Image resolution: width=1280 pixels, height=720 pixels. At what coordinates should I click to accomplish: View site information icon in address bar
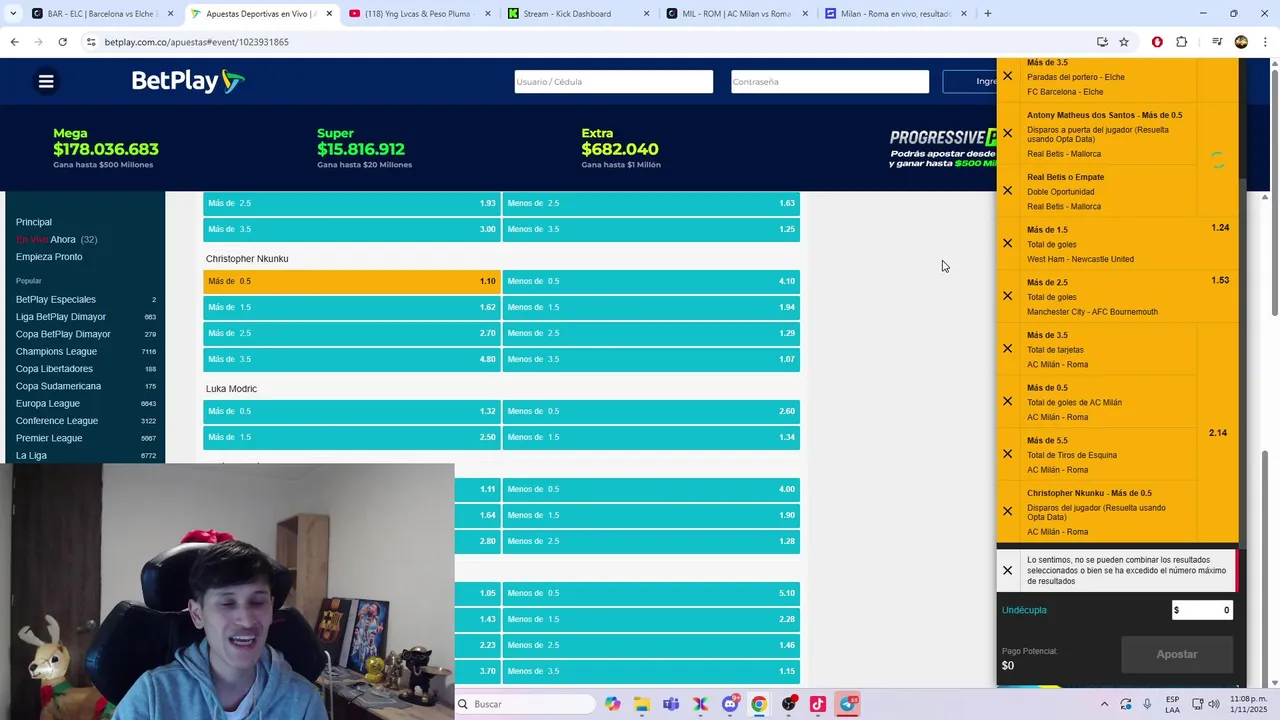point(91,42)
